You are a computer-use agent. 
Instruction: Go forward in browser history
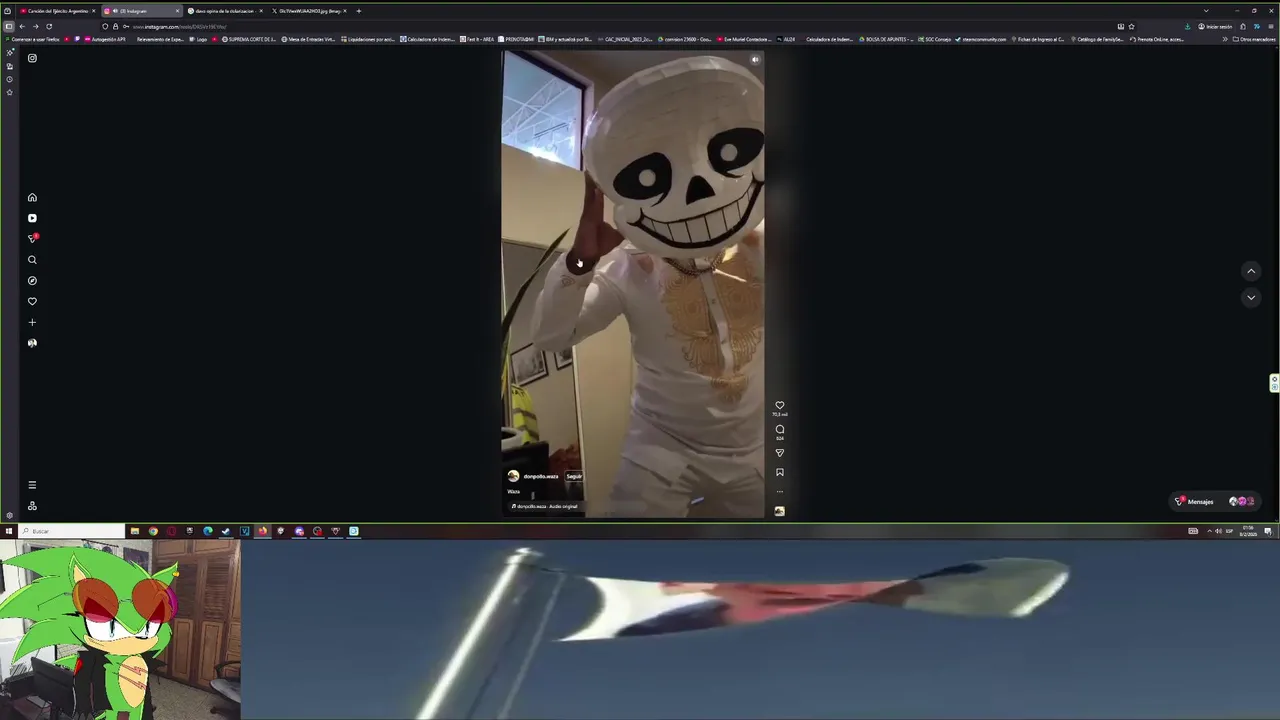point(35,26)
